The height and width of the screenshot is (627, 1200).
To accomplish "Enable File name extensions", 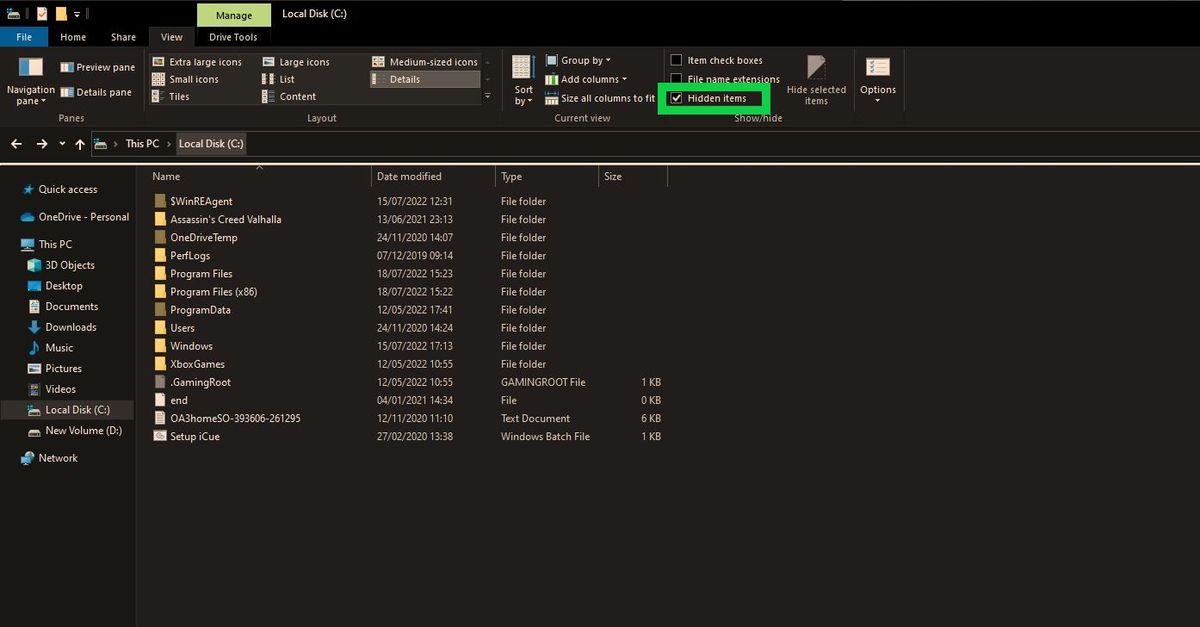I will (x=677, y=79).
